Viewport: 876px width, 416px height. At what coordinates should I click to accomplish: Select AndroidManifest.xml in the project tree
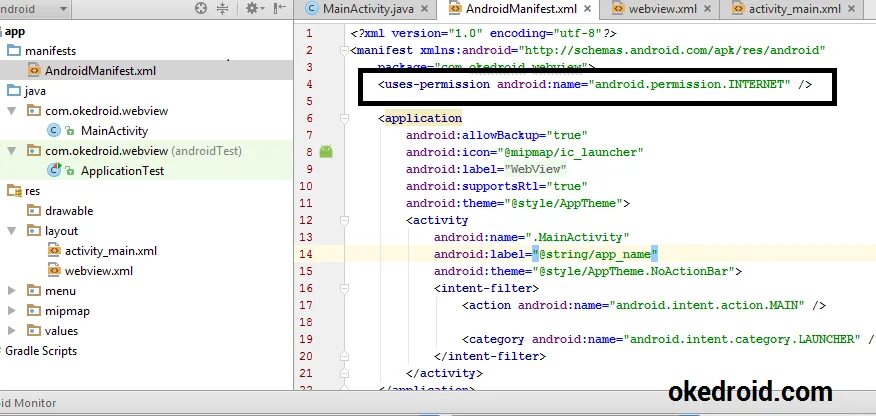101,71
